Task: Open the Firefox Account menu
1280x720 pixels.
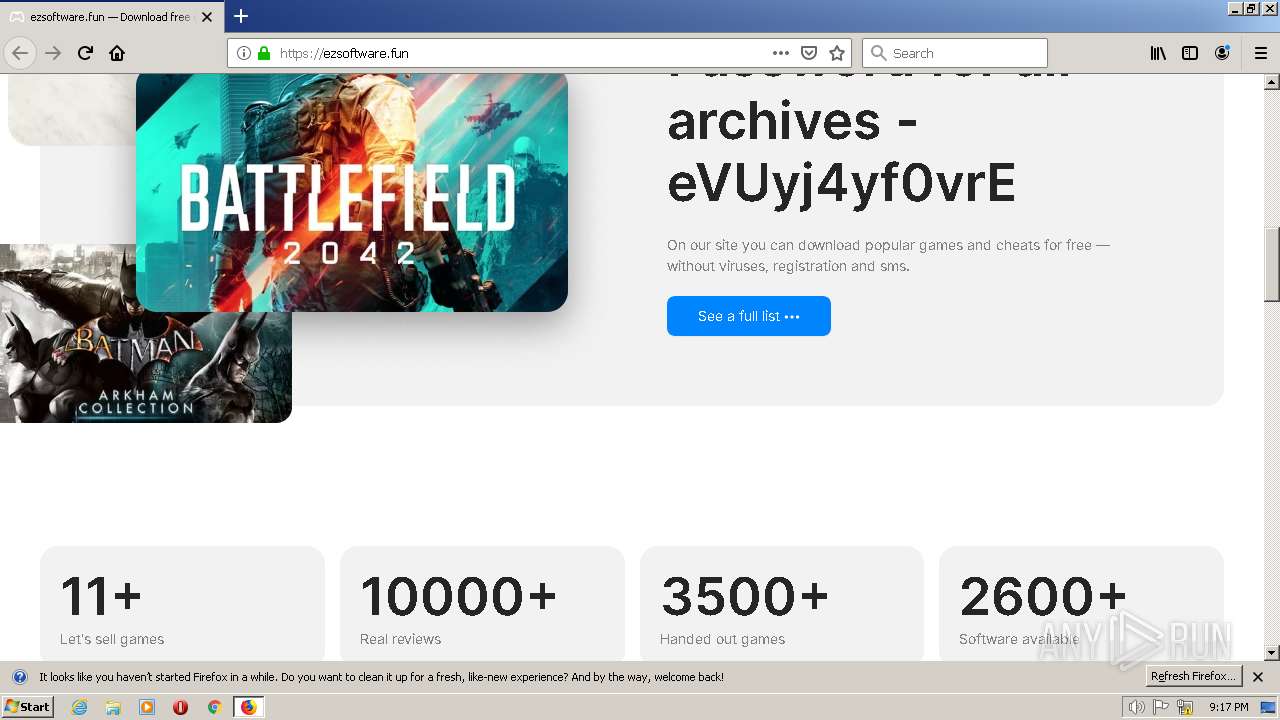Action: [1222, 53]
